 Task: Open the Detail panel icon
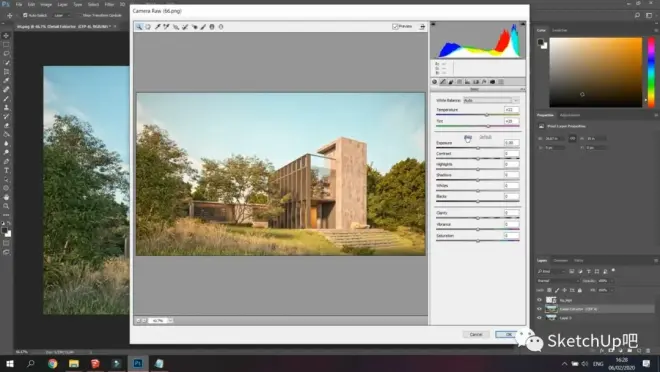(451, 82)
